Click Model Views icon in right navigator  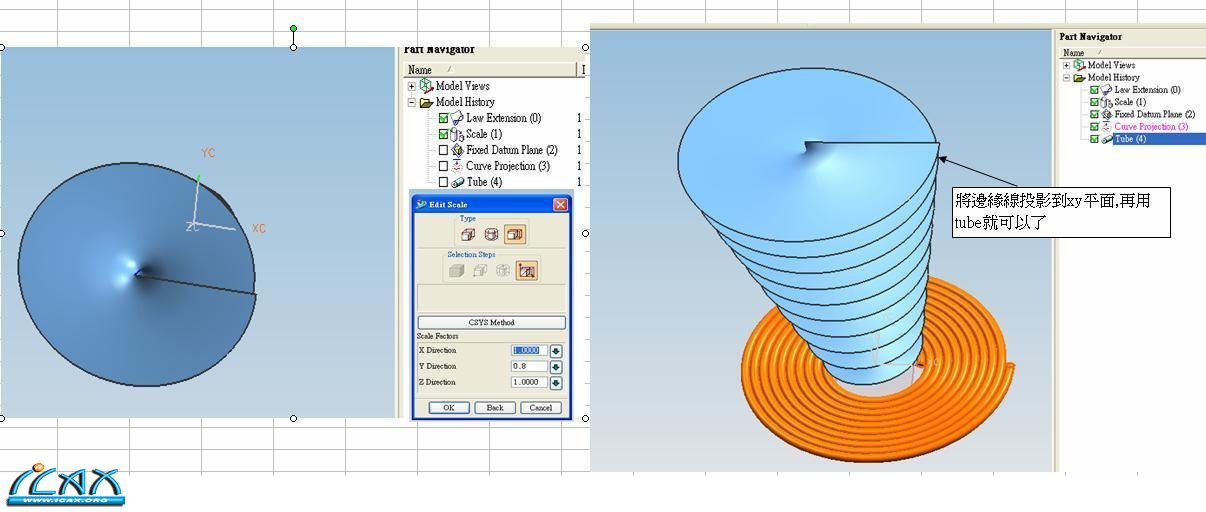1079,65
